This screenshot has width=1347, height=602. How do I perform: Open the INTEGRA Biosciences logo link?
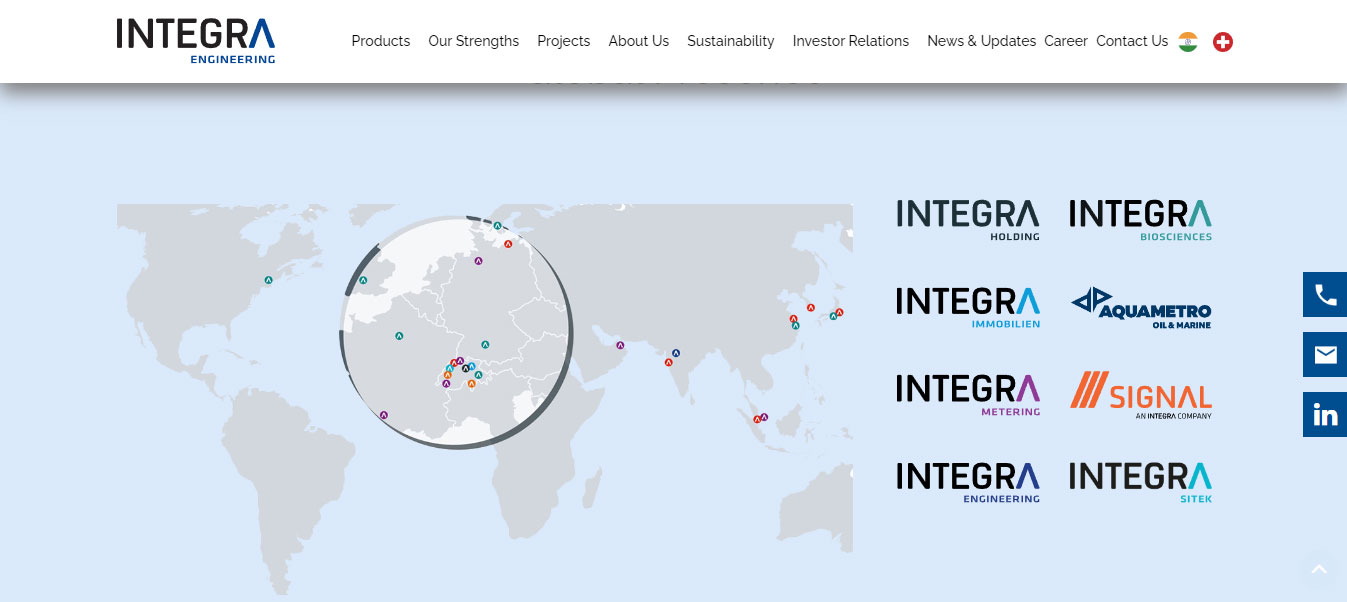(1140, 219)
